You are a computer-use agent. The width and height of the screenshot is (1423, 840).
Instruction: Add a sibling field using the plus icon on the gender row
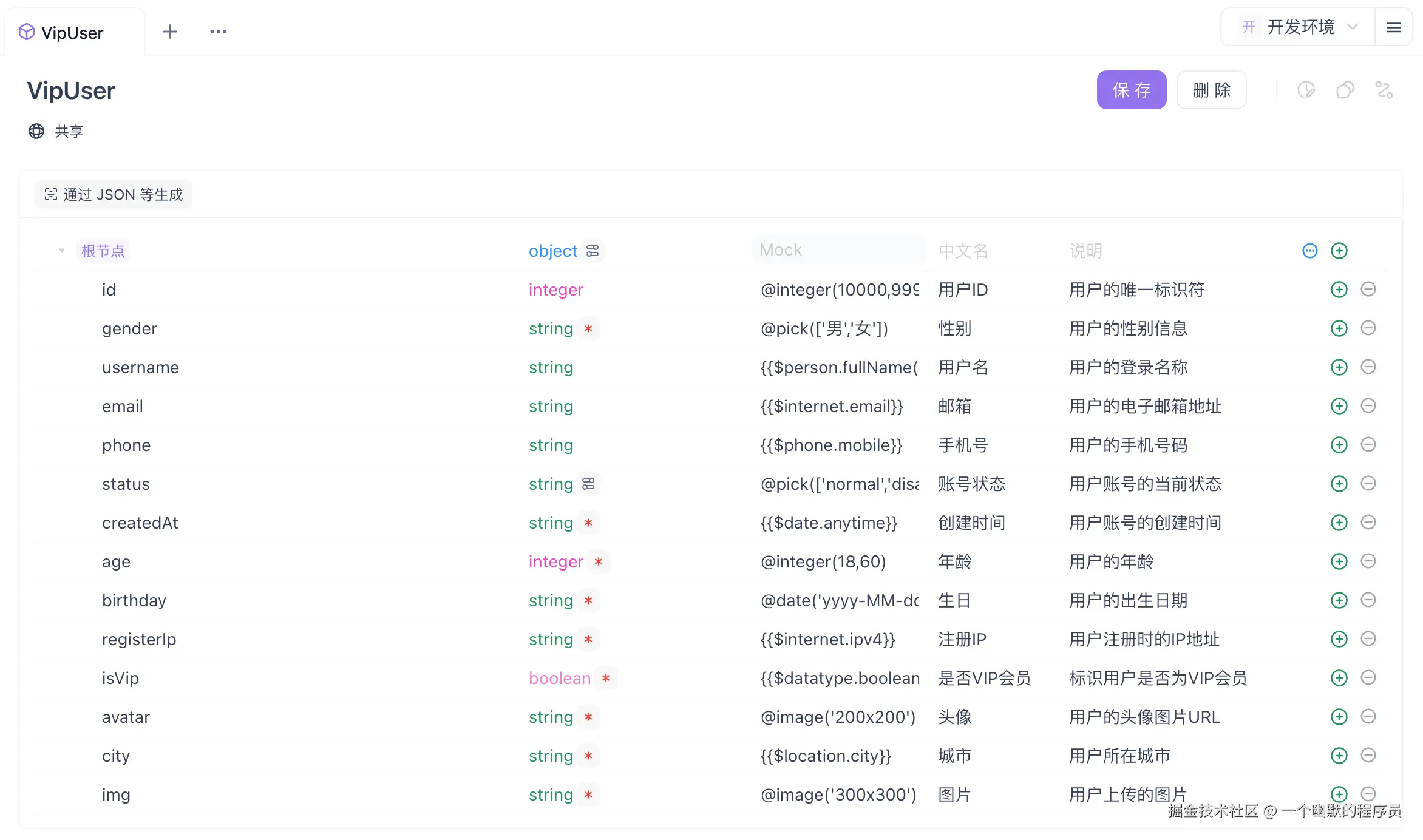point(1338,328)
